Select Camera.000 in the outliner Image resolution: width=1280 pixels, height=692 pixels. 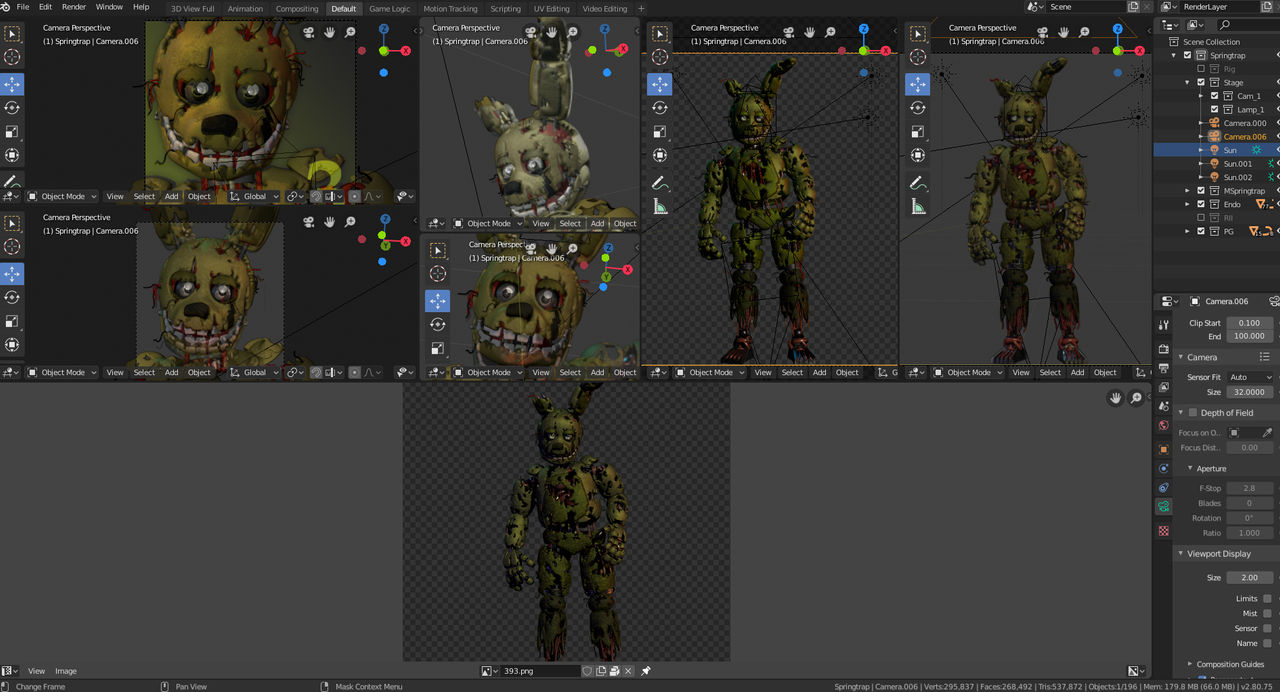(x=1244, y=123)
